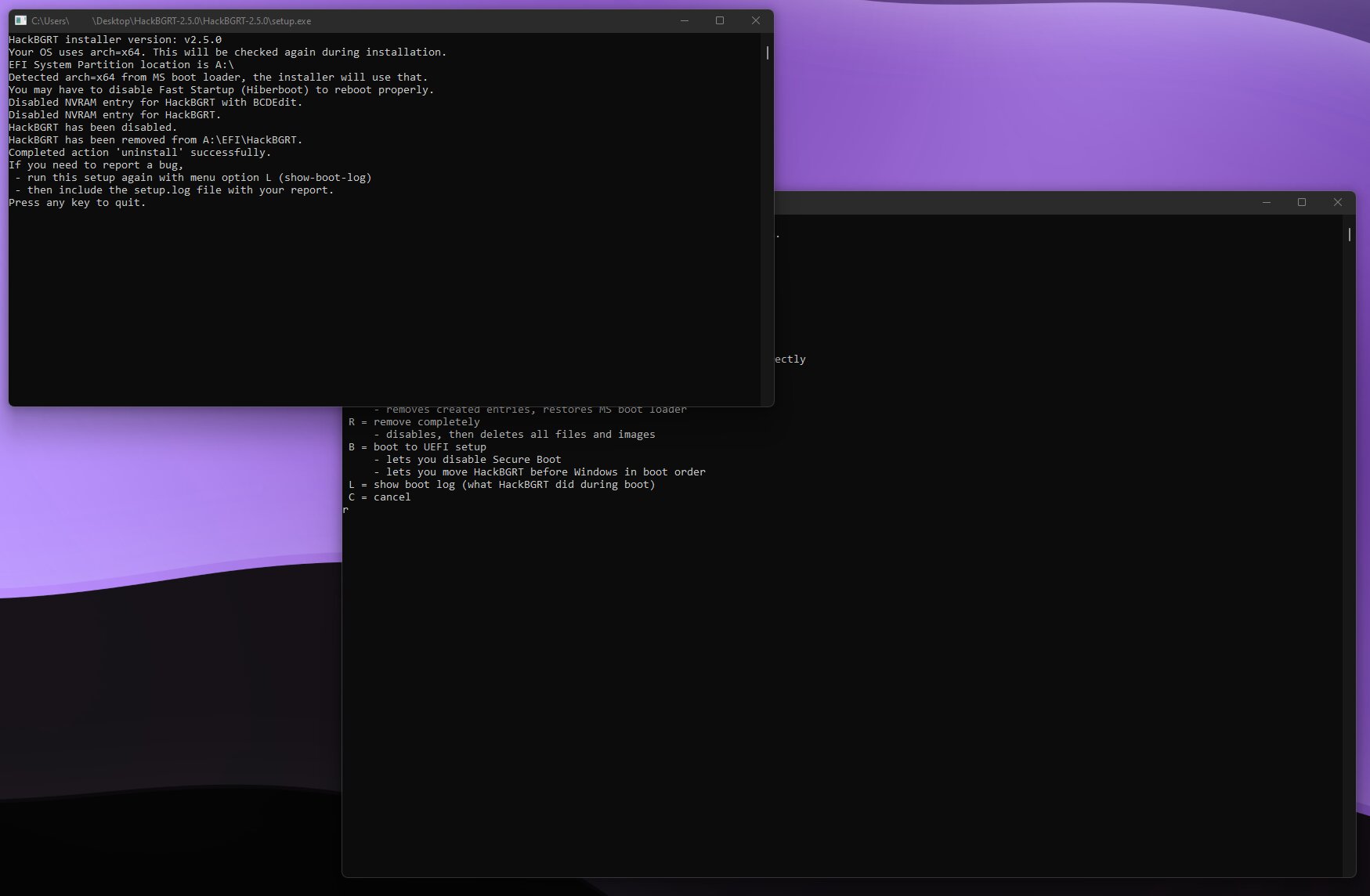Click 'lets you move HackBGRT before Windows' line
Viewport: 1370px width, 896px height.
click(x=540, y=472)
